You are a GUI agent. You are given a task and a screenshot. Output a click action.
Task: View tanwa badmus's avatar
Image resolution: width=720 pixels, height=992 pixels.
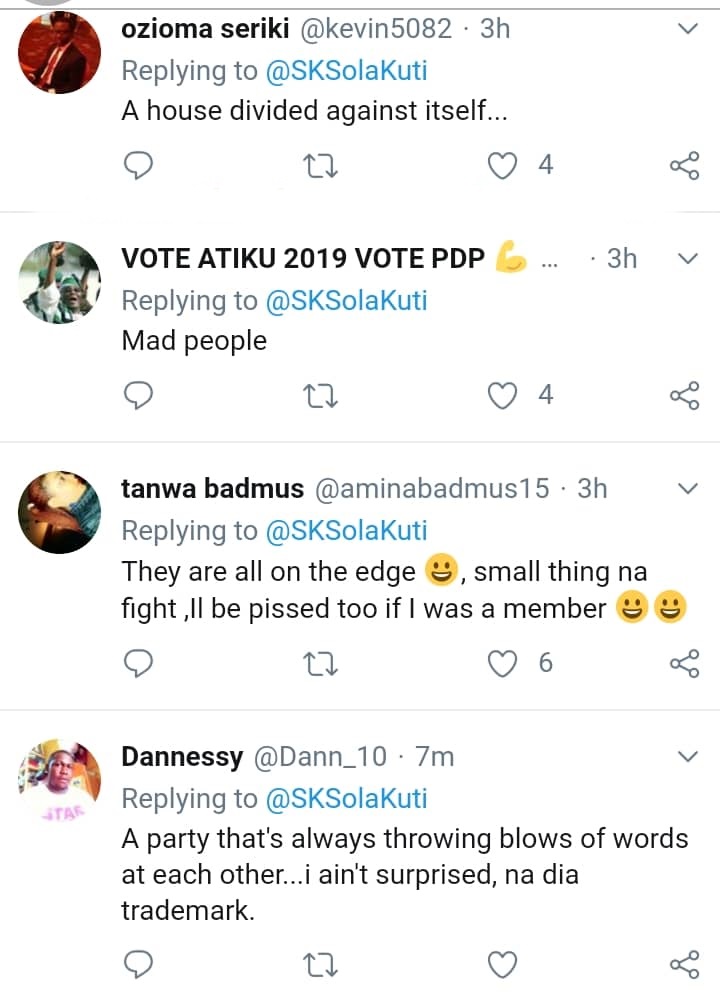(x=60, y=512)
